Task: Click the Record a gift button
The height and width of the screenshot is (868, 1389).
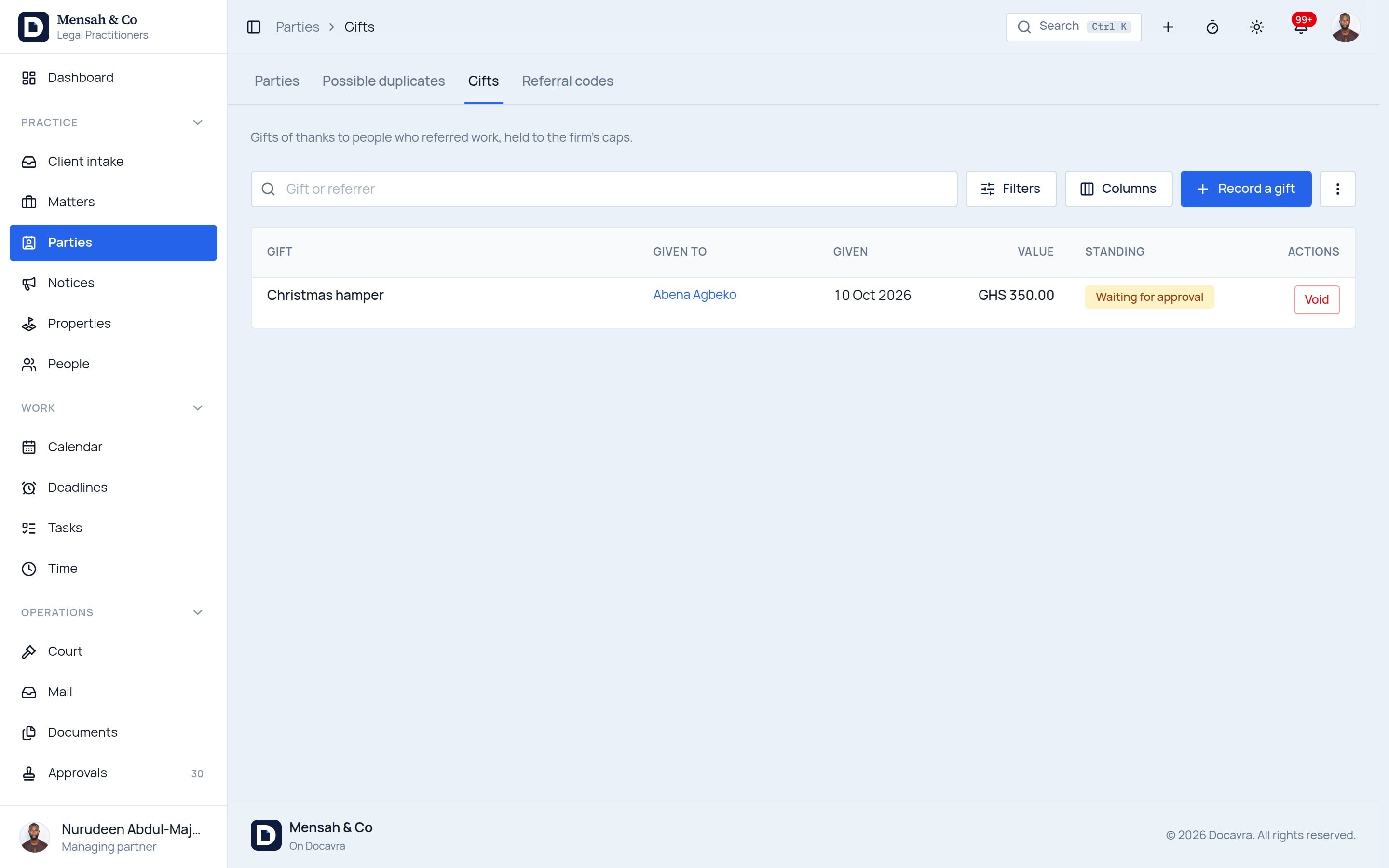Action: click(x=1245, y=189)
